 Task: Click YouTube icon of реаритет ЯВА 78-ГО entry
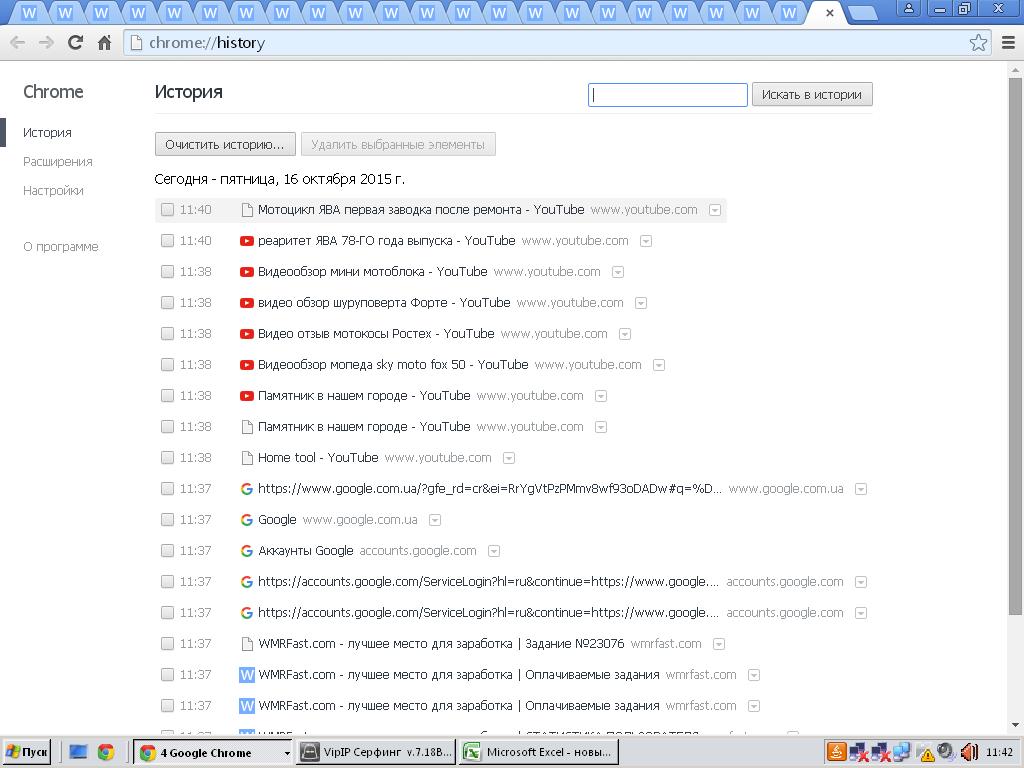point(246,241)
